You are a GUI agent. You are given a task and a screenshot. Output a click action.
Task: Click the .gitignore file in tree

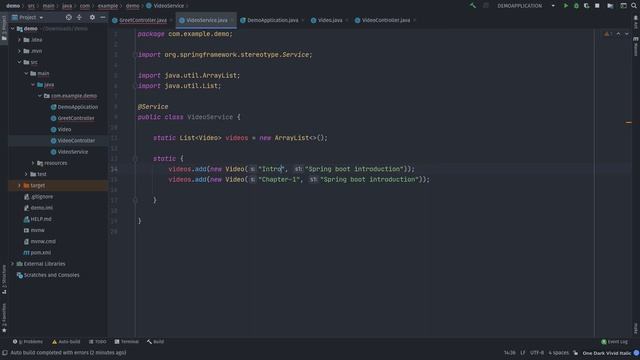(42, 197)
